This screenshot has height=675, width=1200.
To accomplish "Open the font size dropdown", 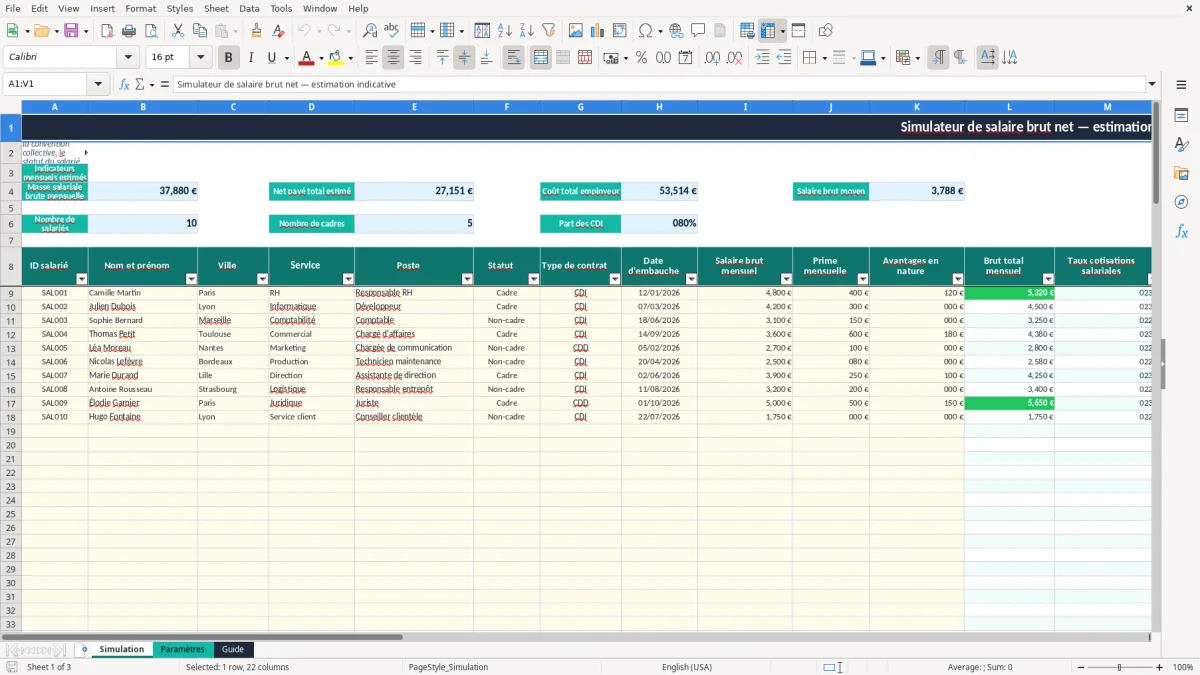I will pos(200,58).
